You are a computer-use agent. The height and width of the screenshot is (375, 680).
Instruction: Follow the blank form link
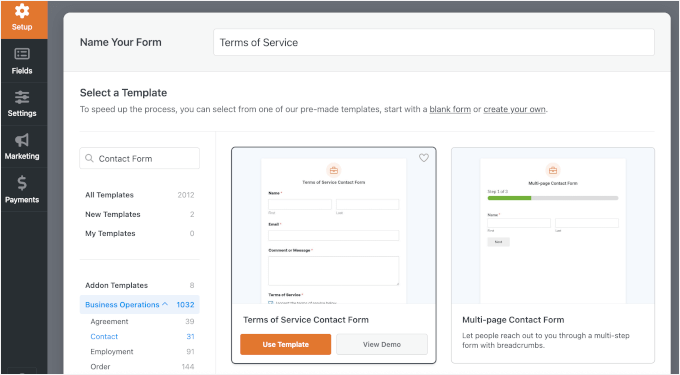450,109
